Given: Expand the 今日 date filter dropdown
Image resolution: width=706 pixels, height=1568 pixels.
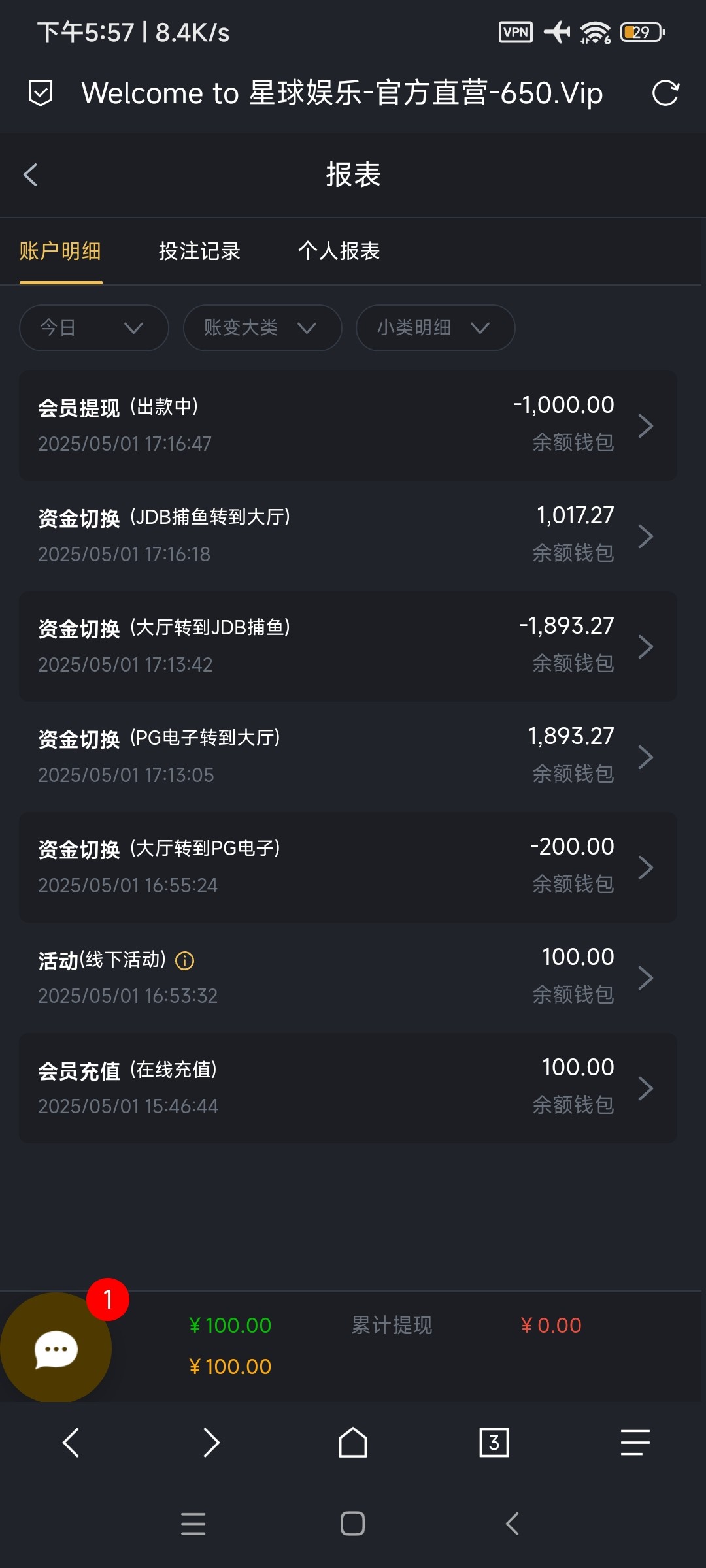Looking at the screenshot, I should 94,327.
